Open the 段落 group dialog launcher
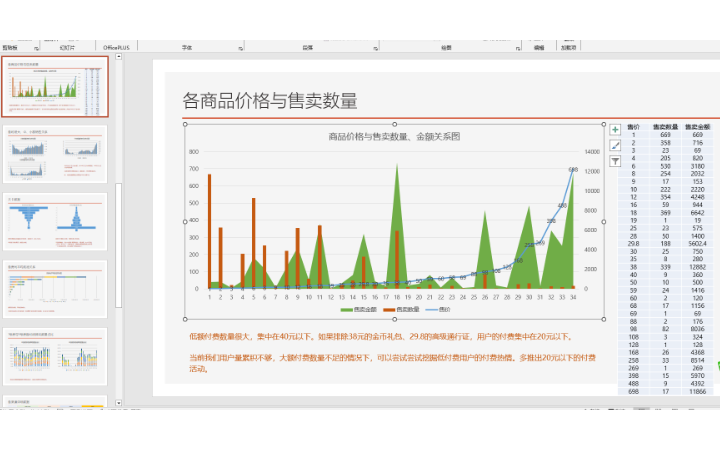Image resolution: width=720 pixels, height=450 pixels. (376, 48)
